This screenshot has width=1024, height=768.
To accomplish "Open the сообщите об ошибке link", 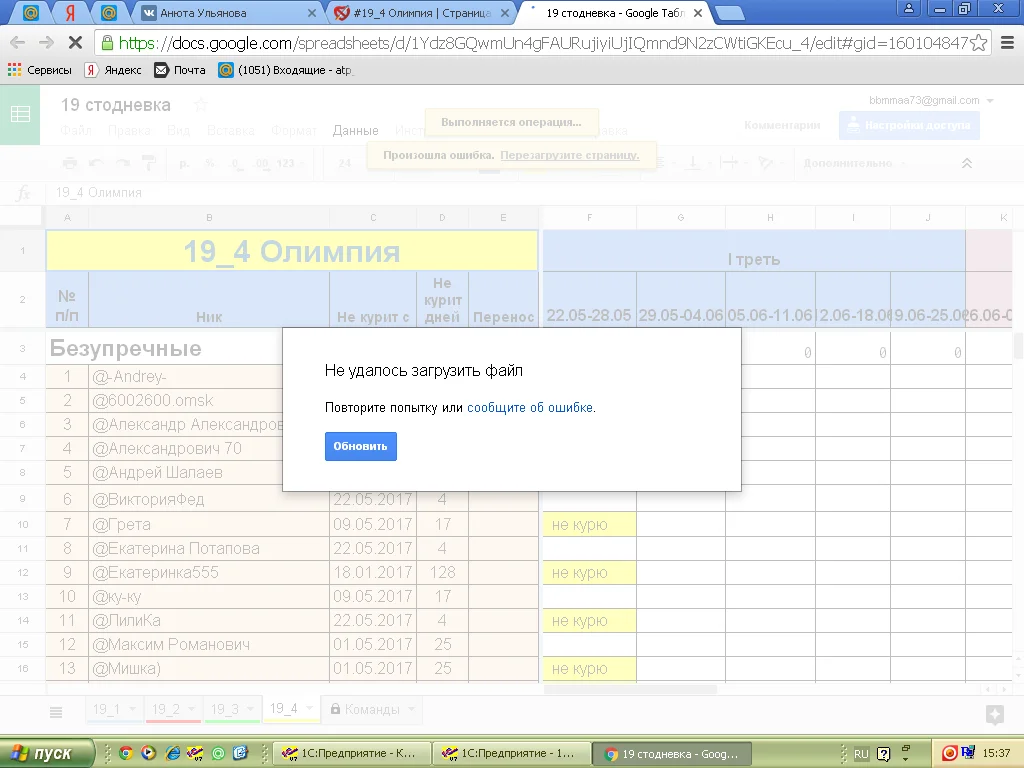I will click(530, 408).
